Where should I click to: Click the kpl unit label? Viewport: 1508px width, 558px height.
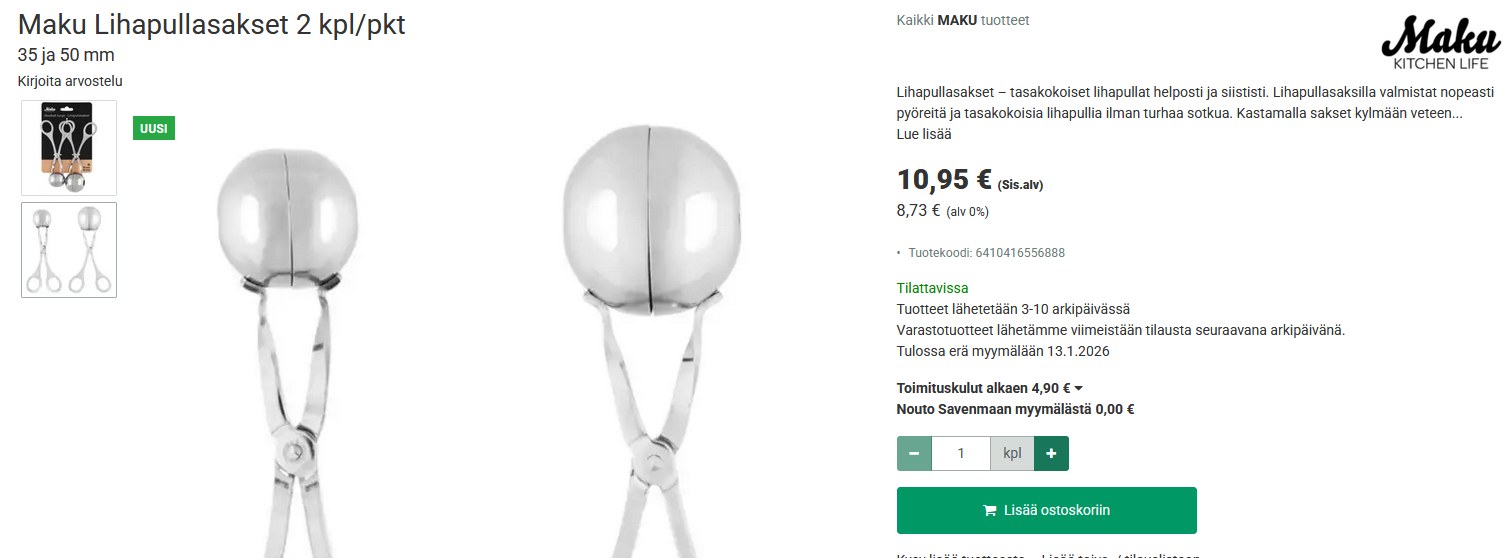1012,454
